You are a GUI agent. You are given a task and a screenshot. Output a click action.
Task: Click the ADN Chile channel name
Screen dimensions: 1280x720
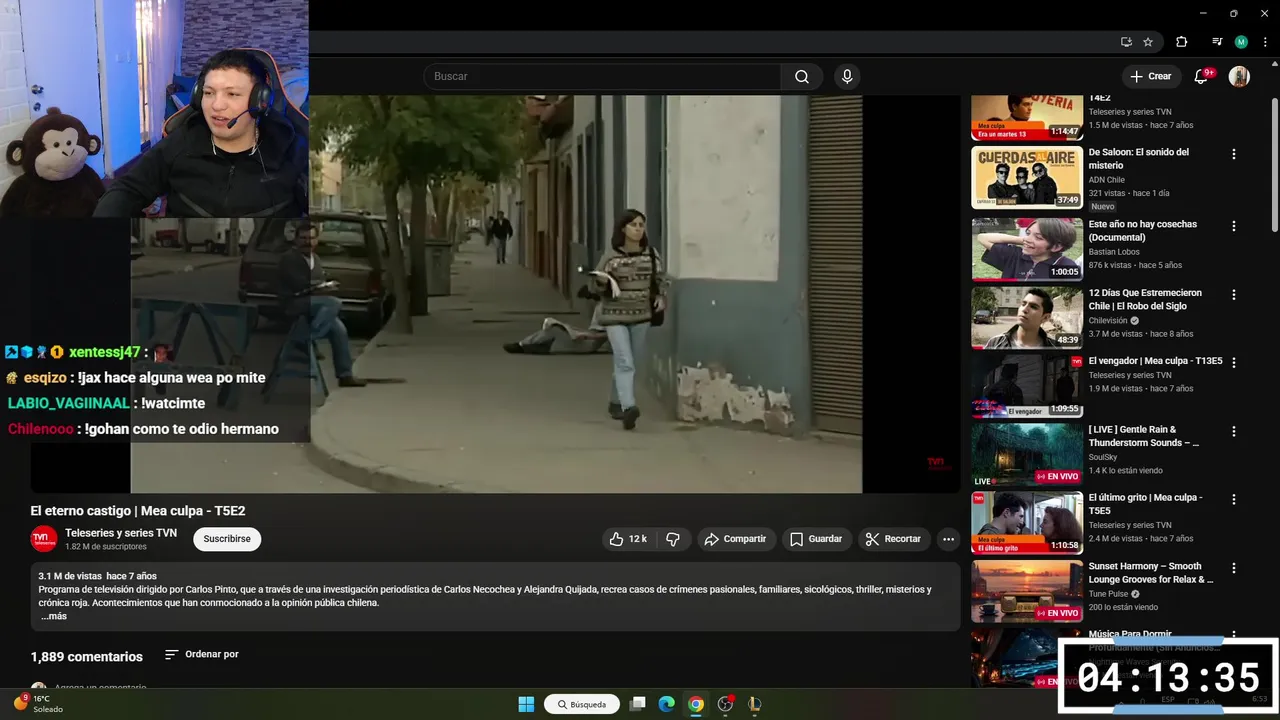point(1107,180)
